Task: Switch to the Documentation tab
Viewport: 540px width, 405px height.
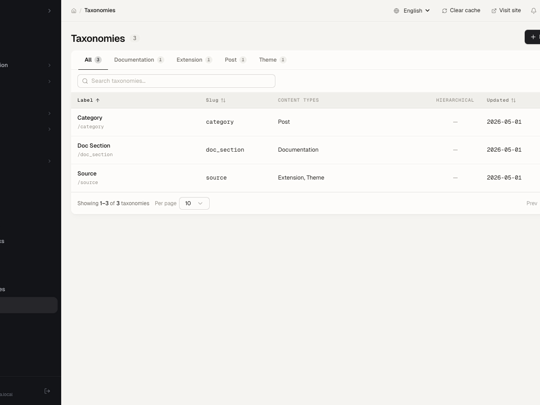Action: point(139,60)
